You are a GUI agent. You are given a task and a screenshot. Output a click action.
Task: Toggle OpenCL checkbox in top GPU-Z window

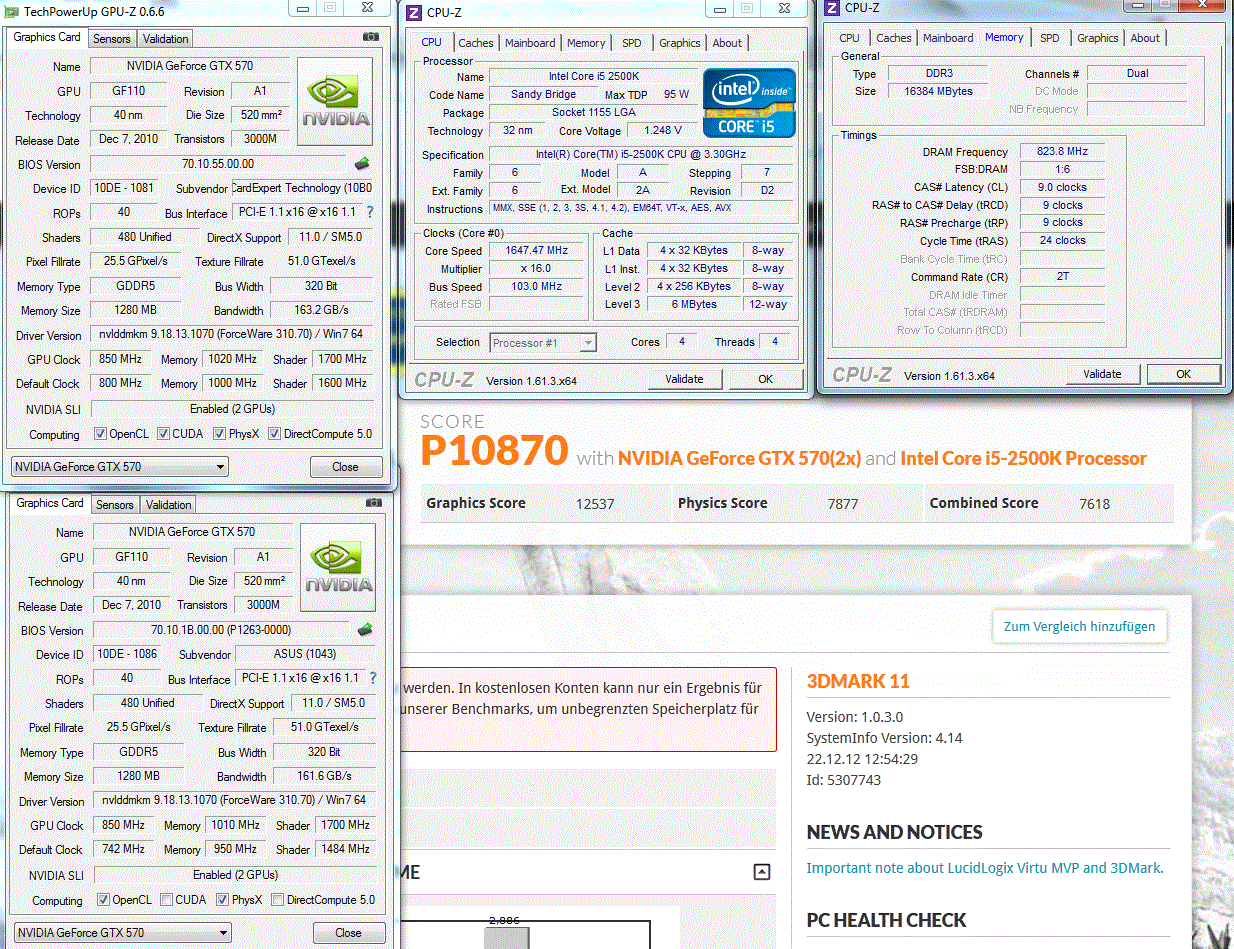point(100,434)
